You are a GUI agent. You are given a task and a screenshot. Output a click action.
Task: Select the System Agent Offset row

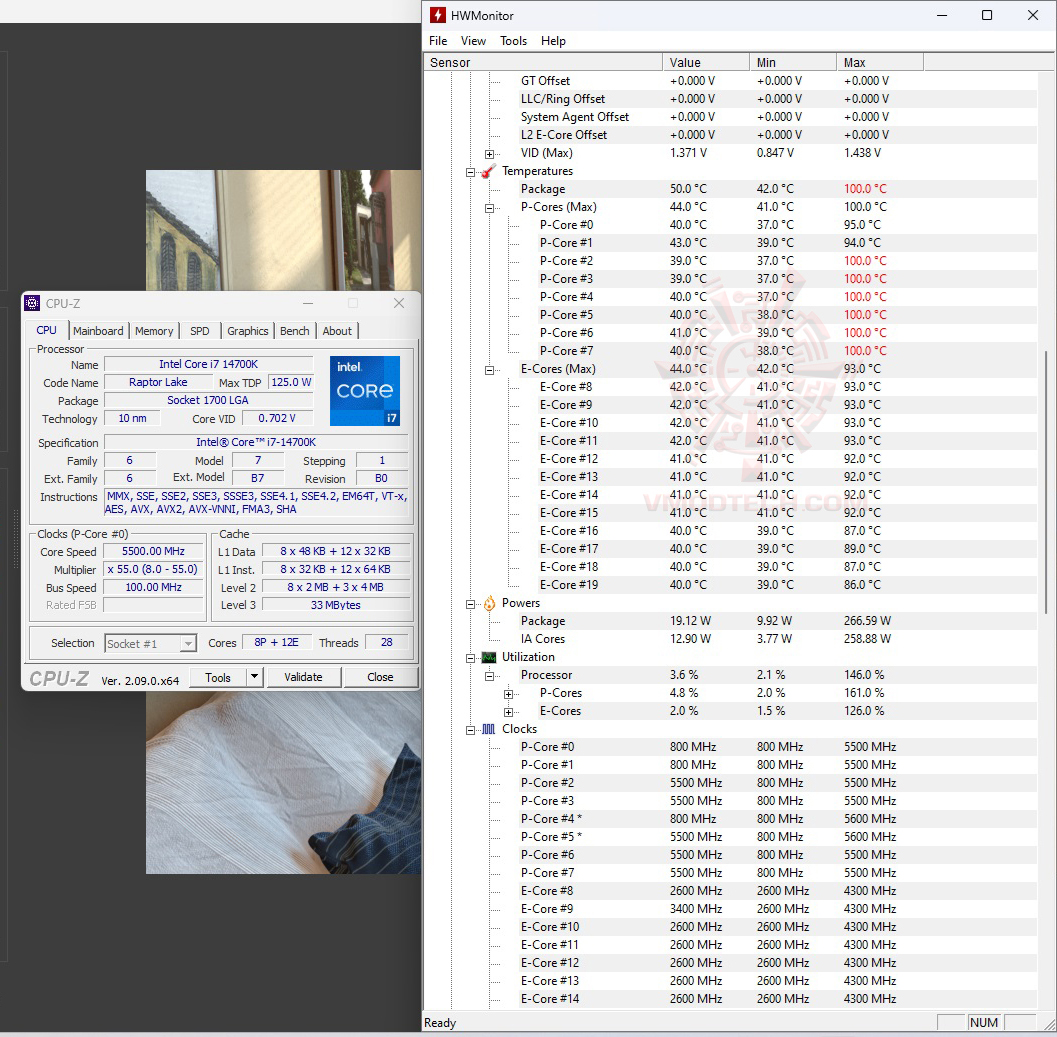[x=778, y=117]
